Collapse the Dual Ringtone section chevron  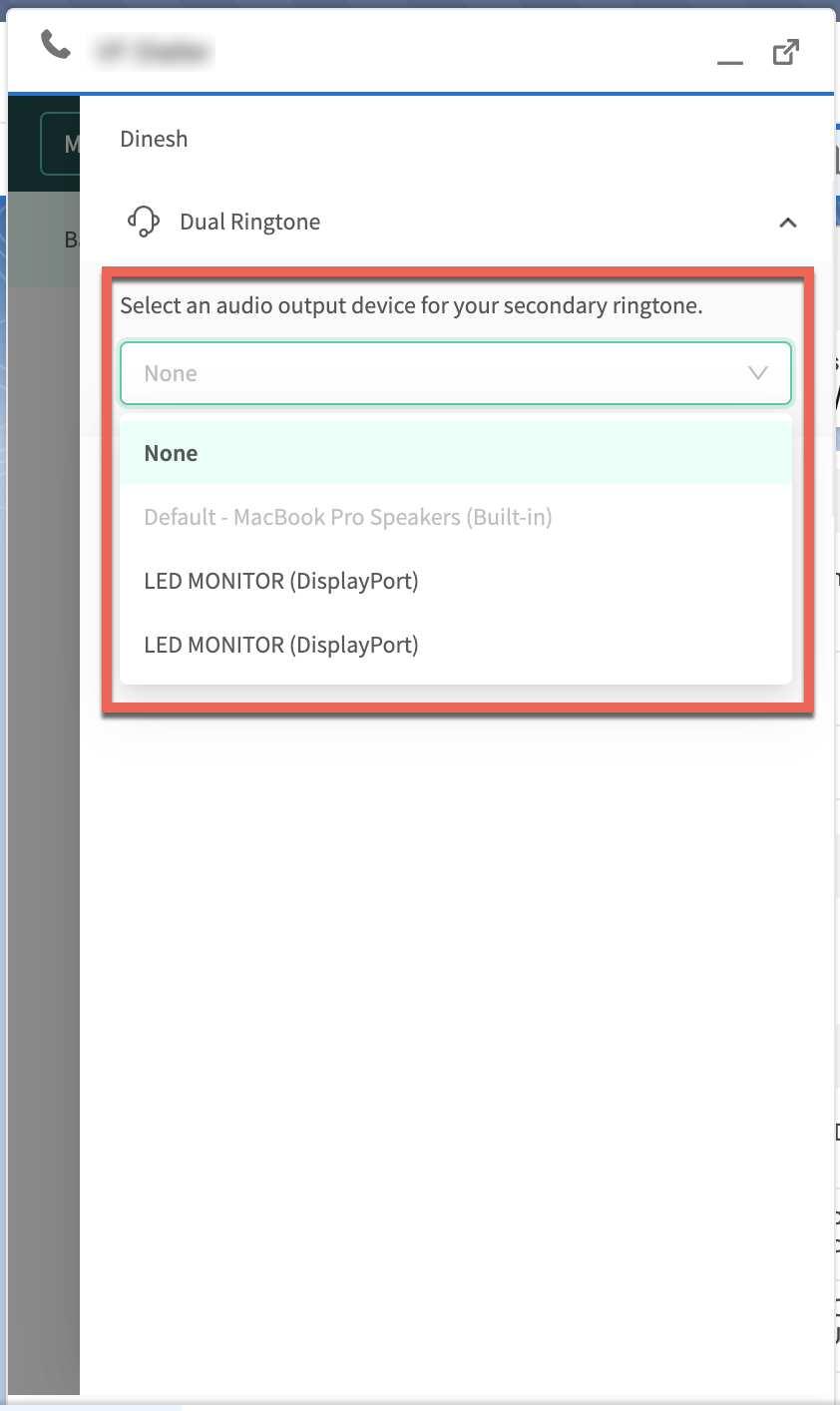(788, 223)
